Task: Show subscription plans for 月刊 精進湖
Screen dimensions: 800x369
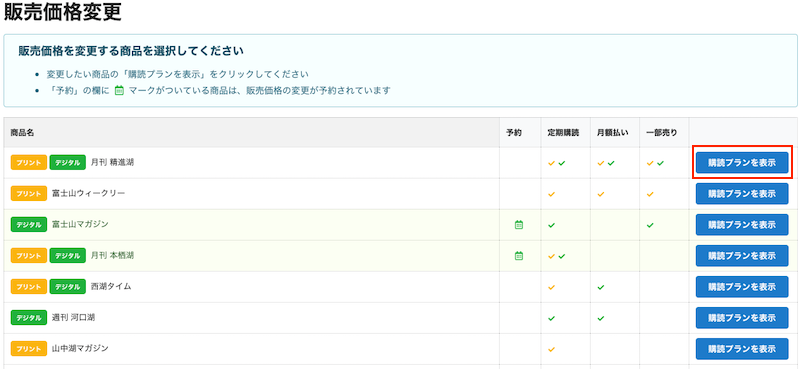Action: pyautogui.click(x=742, y=162)
